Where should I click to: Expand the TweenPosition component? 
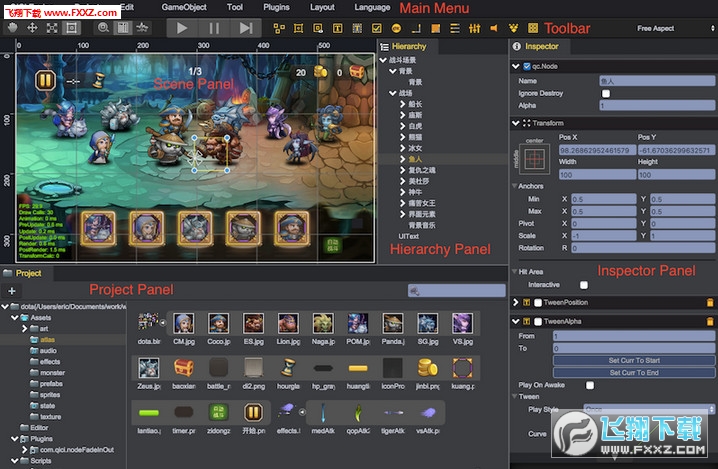pyautogui.click(x=516, y=302)
